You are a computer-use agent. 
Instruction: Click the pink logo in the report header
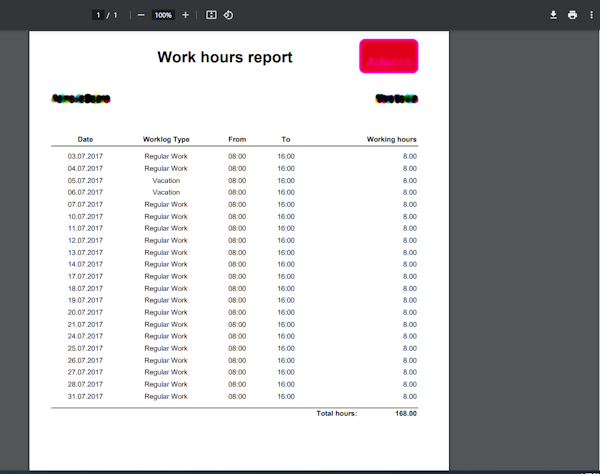(x=388, y=57)
